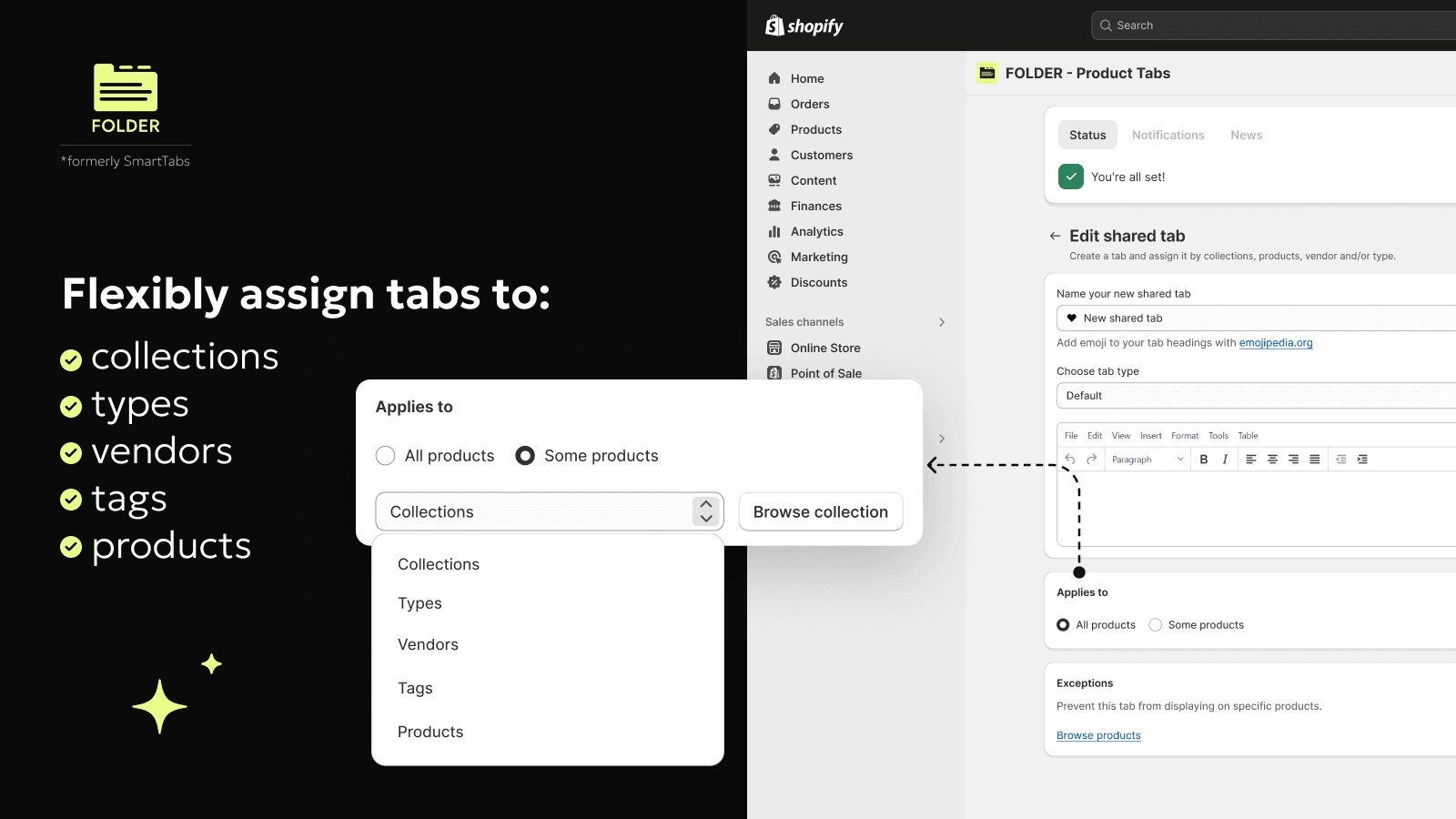Click the Shopify Search field
Viewport: 1456px width, 819px height.
coord(1274,25)
